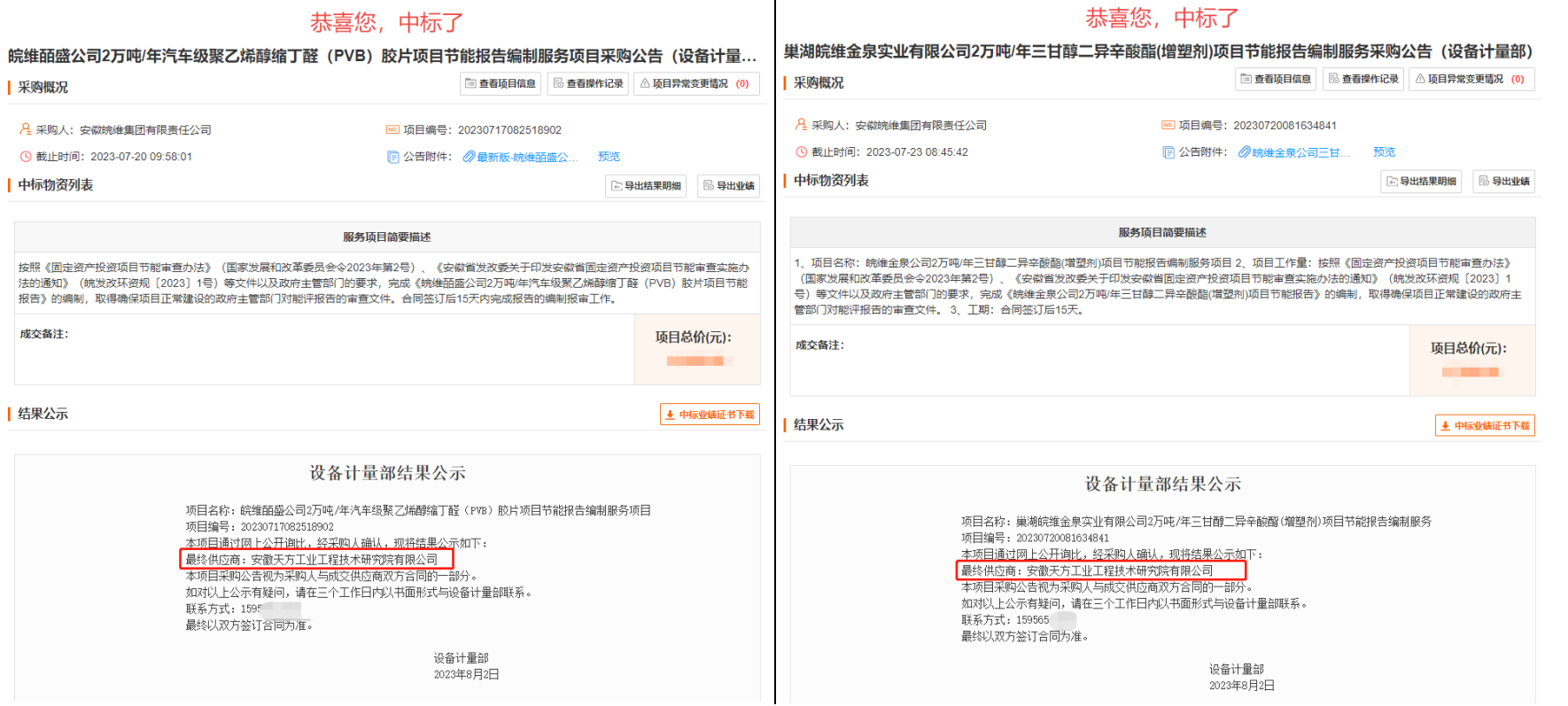Screen dimensions: 1568x706
Task: Click the project number icon, left panel
Action: tap(392, 130)
